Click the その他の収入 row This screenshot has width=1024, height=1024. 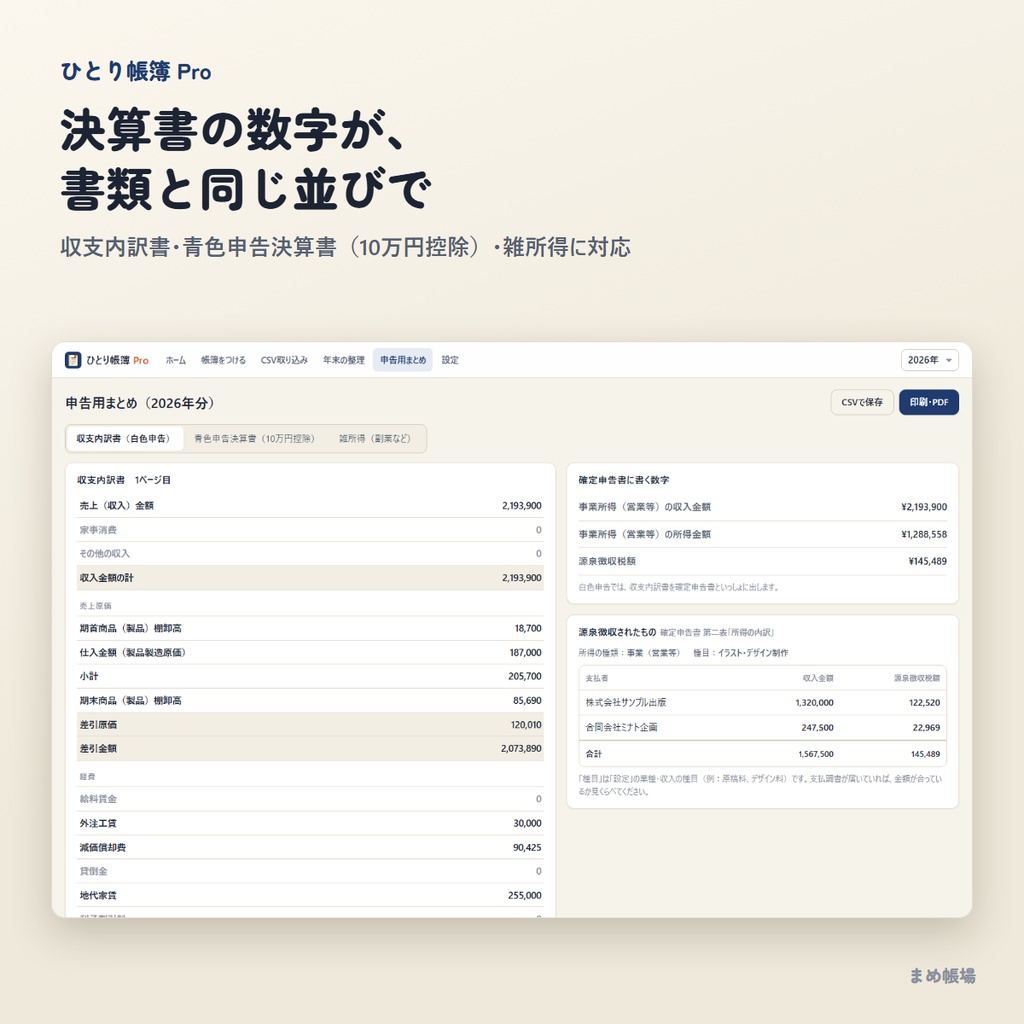[310, 553]
